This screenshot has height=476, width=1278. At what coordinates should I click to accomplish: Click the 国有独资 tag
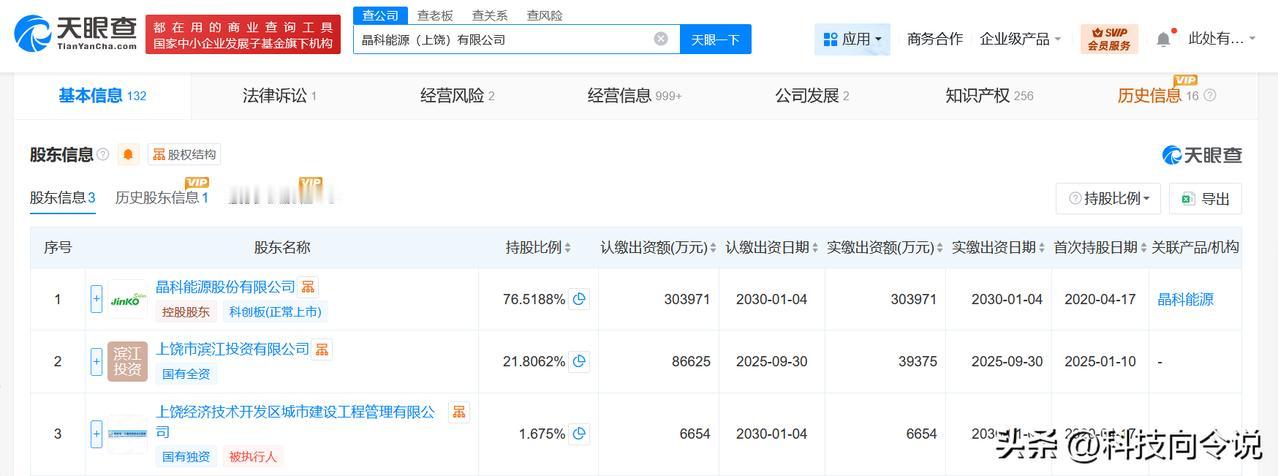186,456
